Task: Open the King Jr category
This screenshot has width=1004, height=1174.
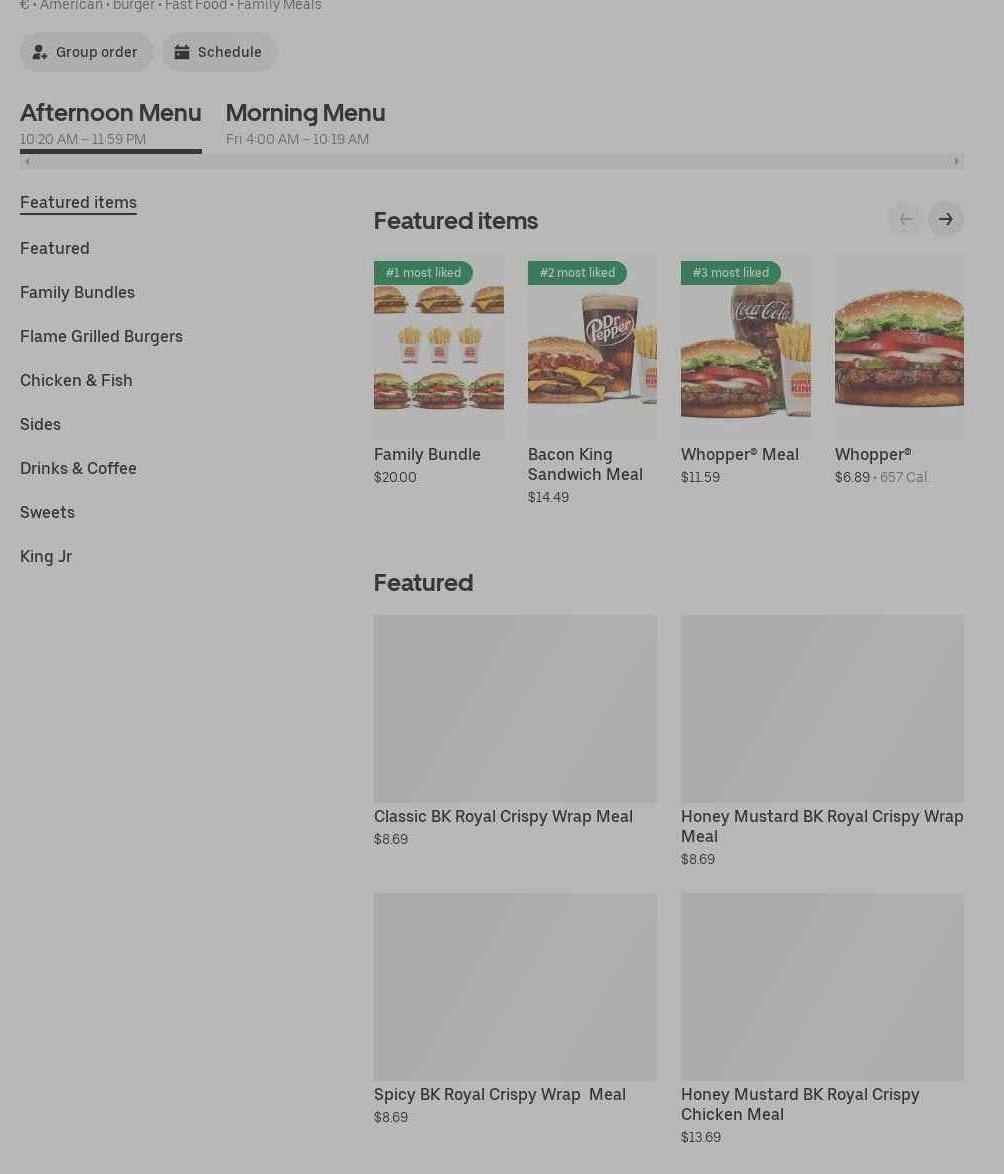Action: (x=46, y=557)
